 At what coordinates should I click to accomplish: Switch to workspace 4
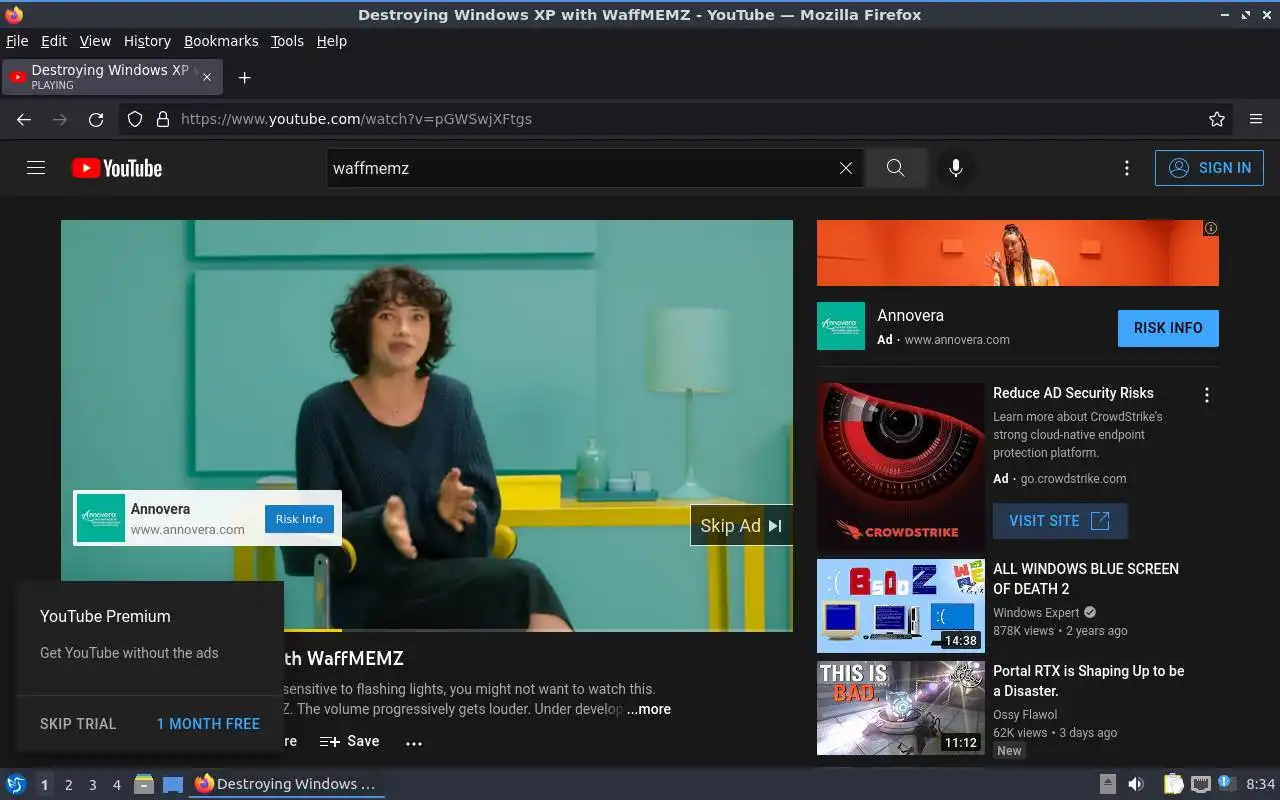pos(116,785)
